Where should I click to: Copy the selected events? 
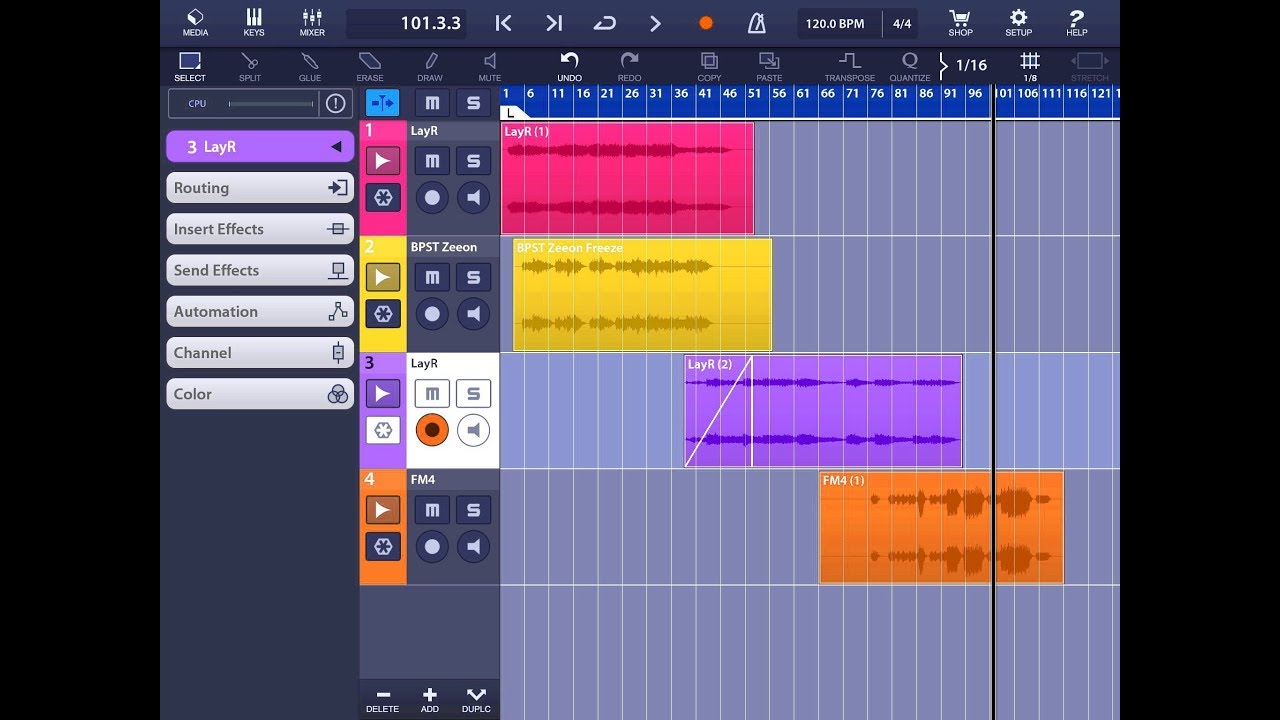[x=709, y=67]
